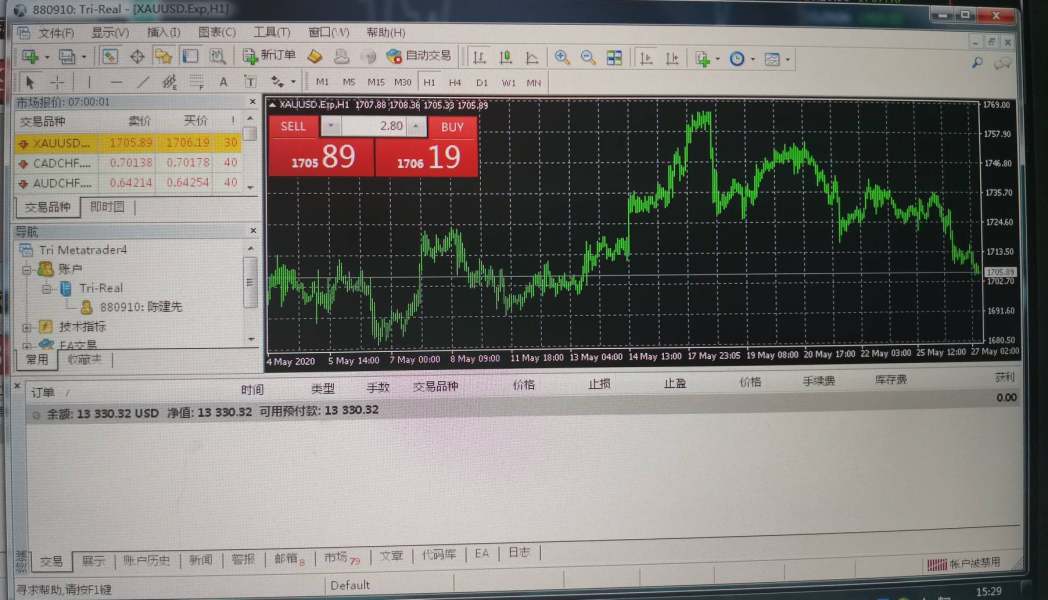Toggle the Market Watch window icon

point(110,57)
